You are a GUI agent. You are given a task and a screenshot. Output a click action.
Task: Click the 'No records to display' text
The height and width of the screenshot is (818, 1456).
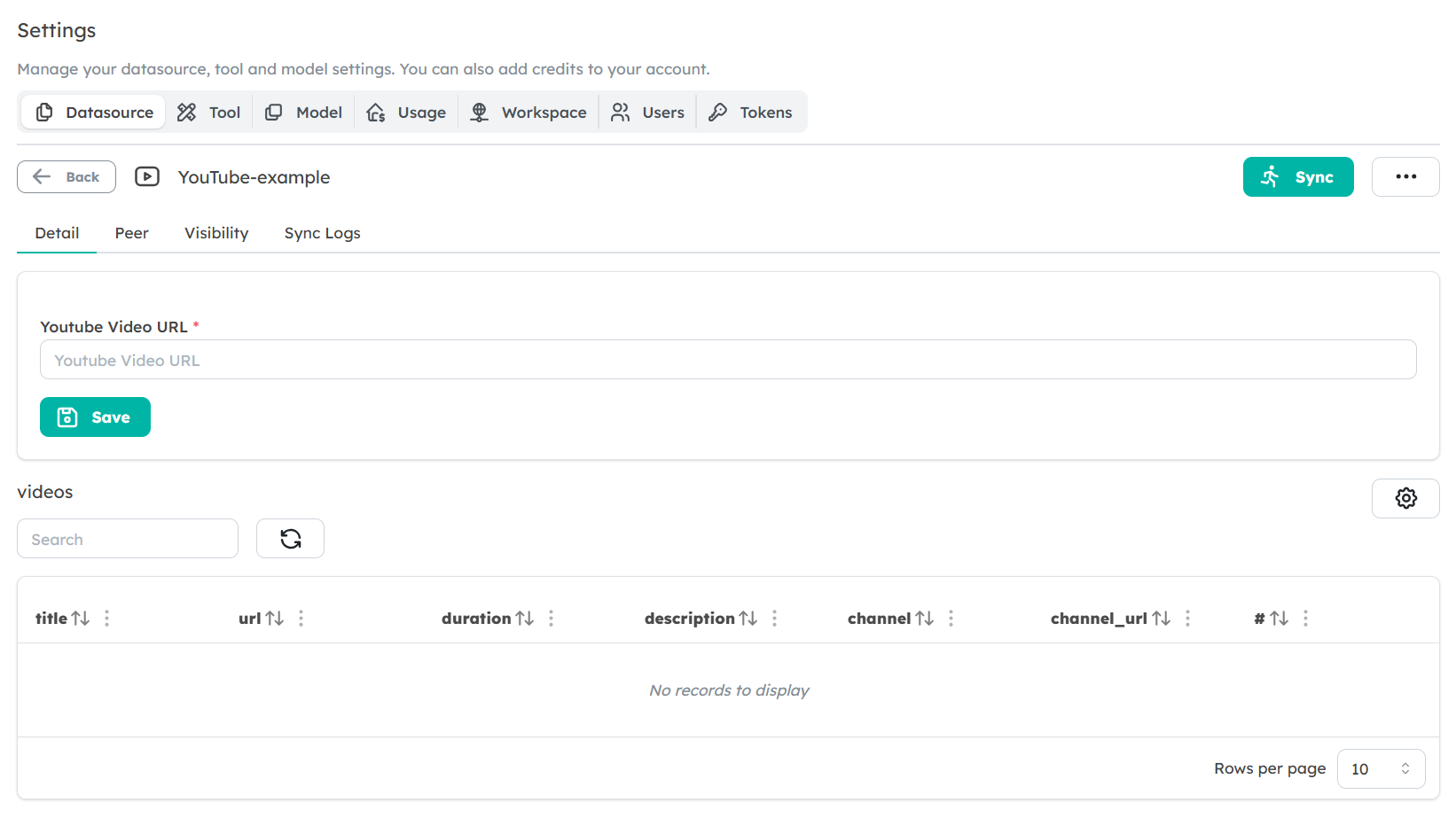pos(729,690)
